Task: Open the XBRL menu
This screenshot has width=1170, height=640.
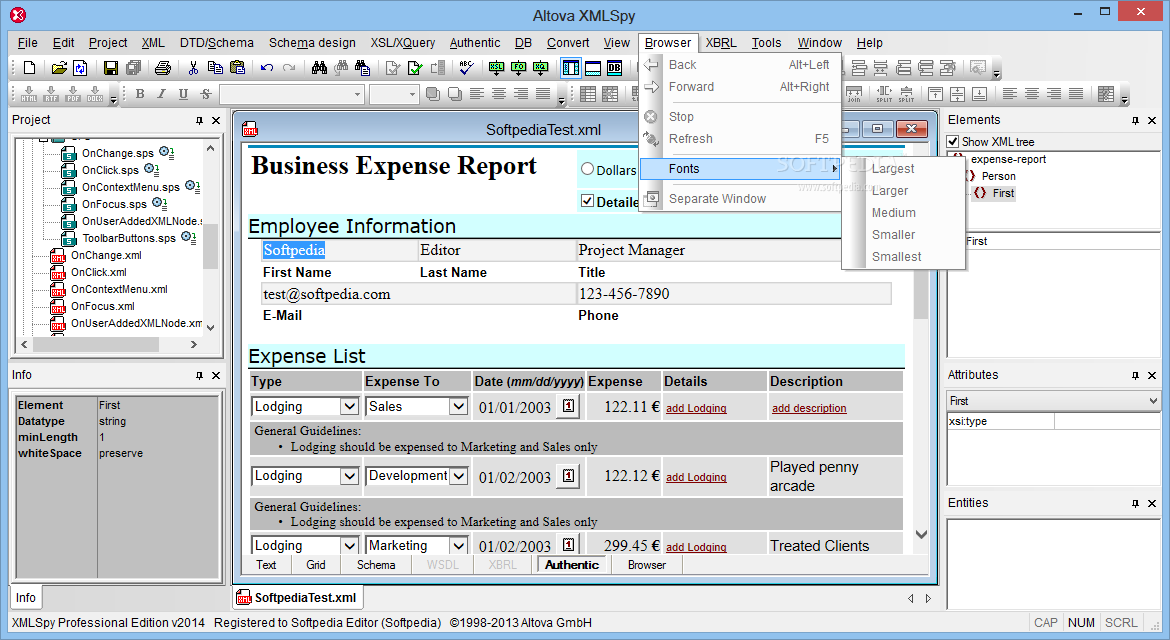Action: [x=721, y=43]
